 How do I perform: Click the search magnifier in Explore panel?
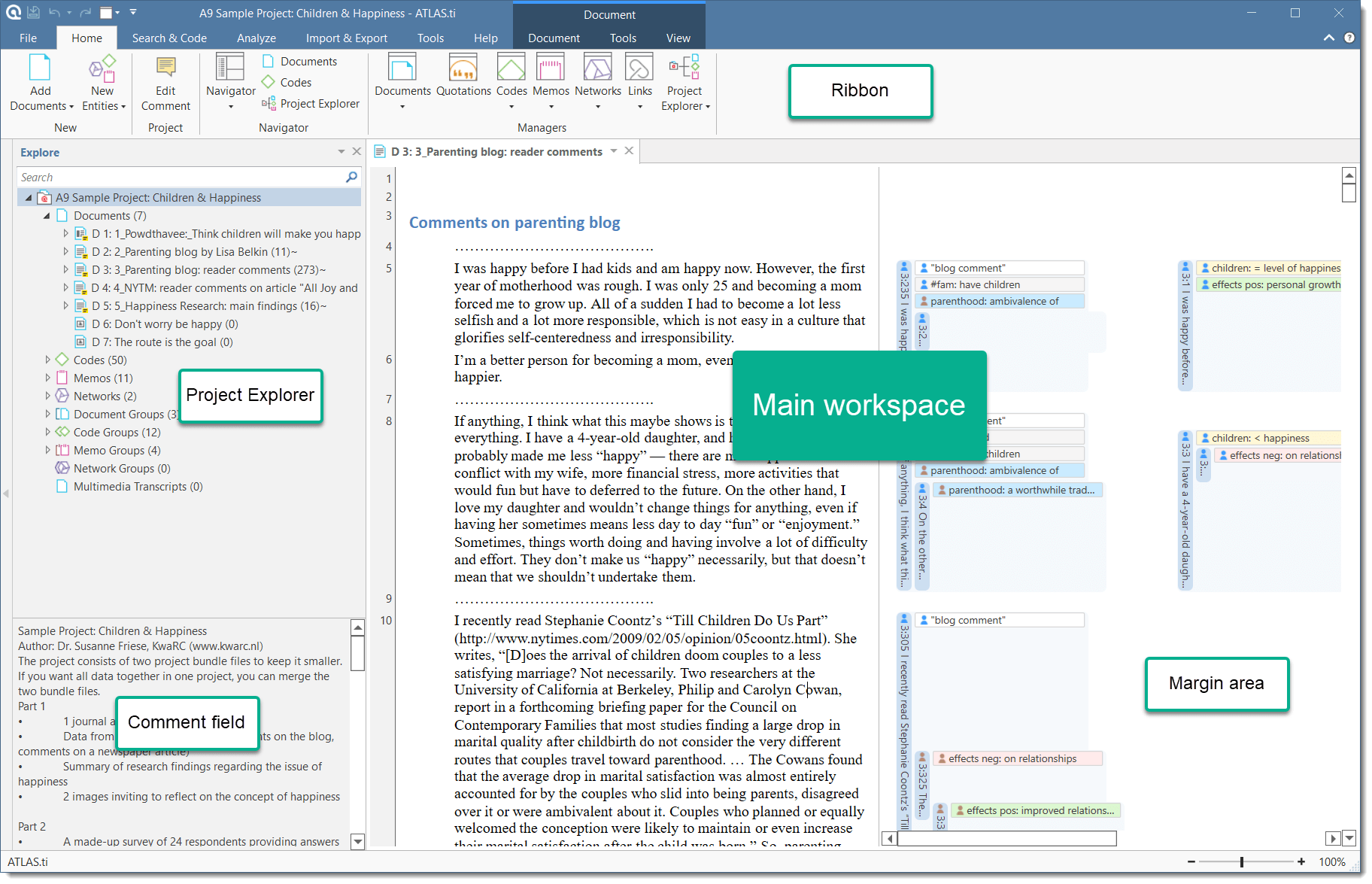351,177
